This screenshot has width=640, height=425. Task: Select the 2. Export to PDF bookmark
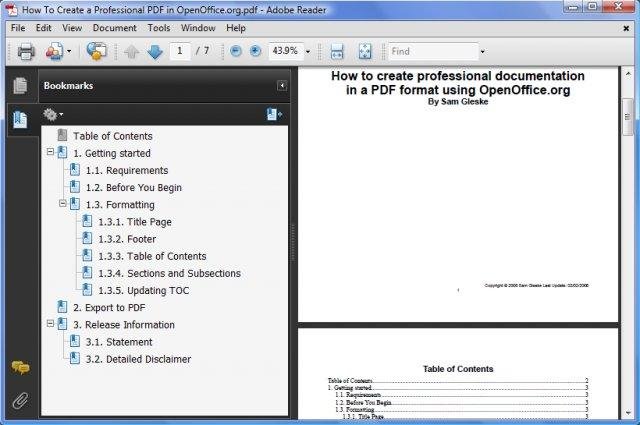(109, 307)
